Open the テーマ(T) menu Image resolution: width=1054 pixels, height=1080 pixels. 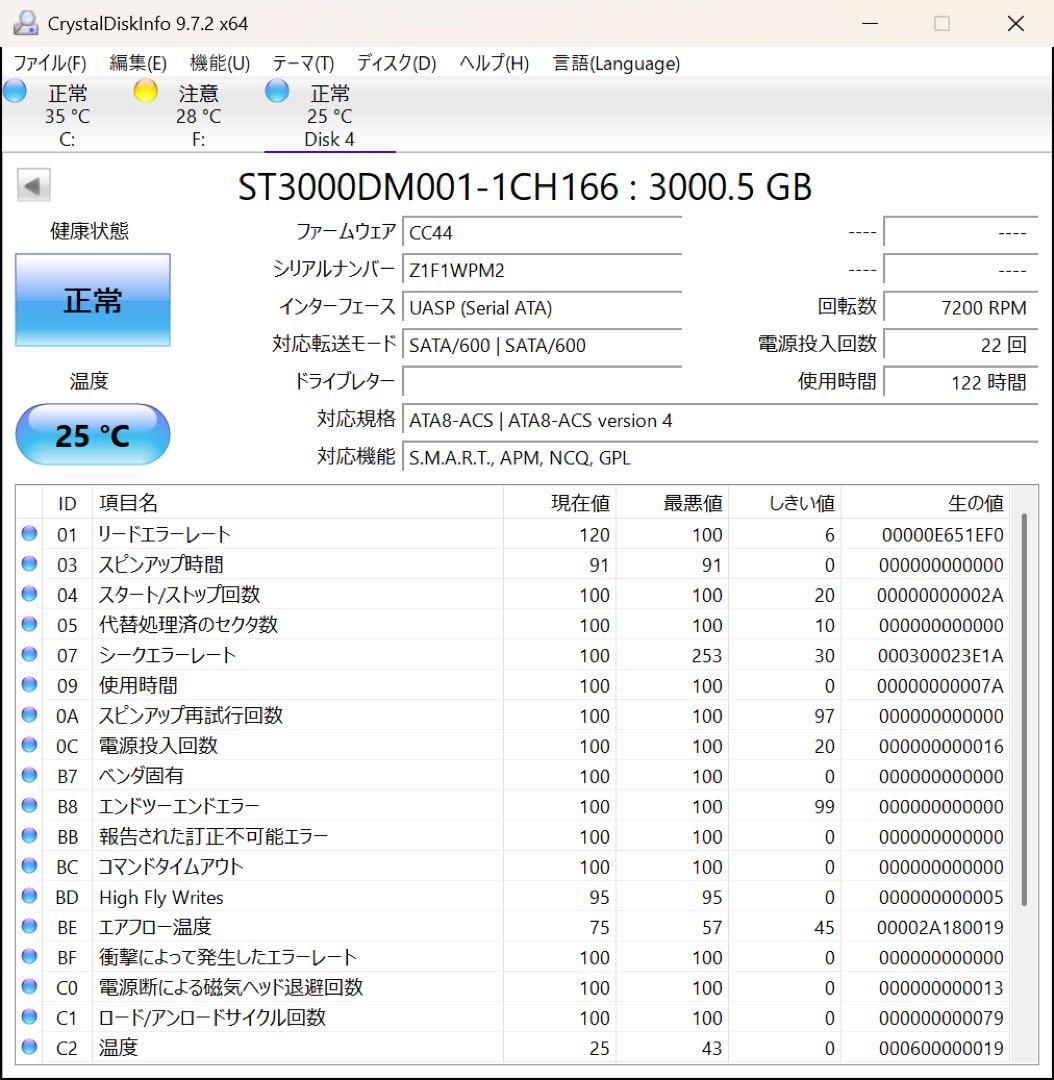pos(303,63)
